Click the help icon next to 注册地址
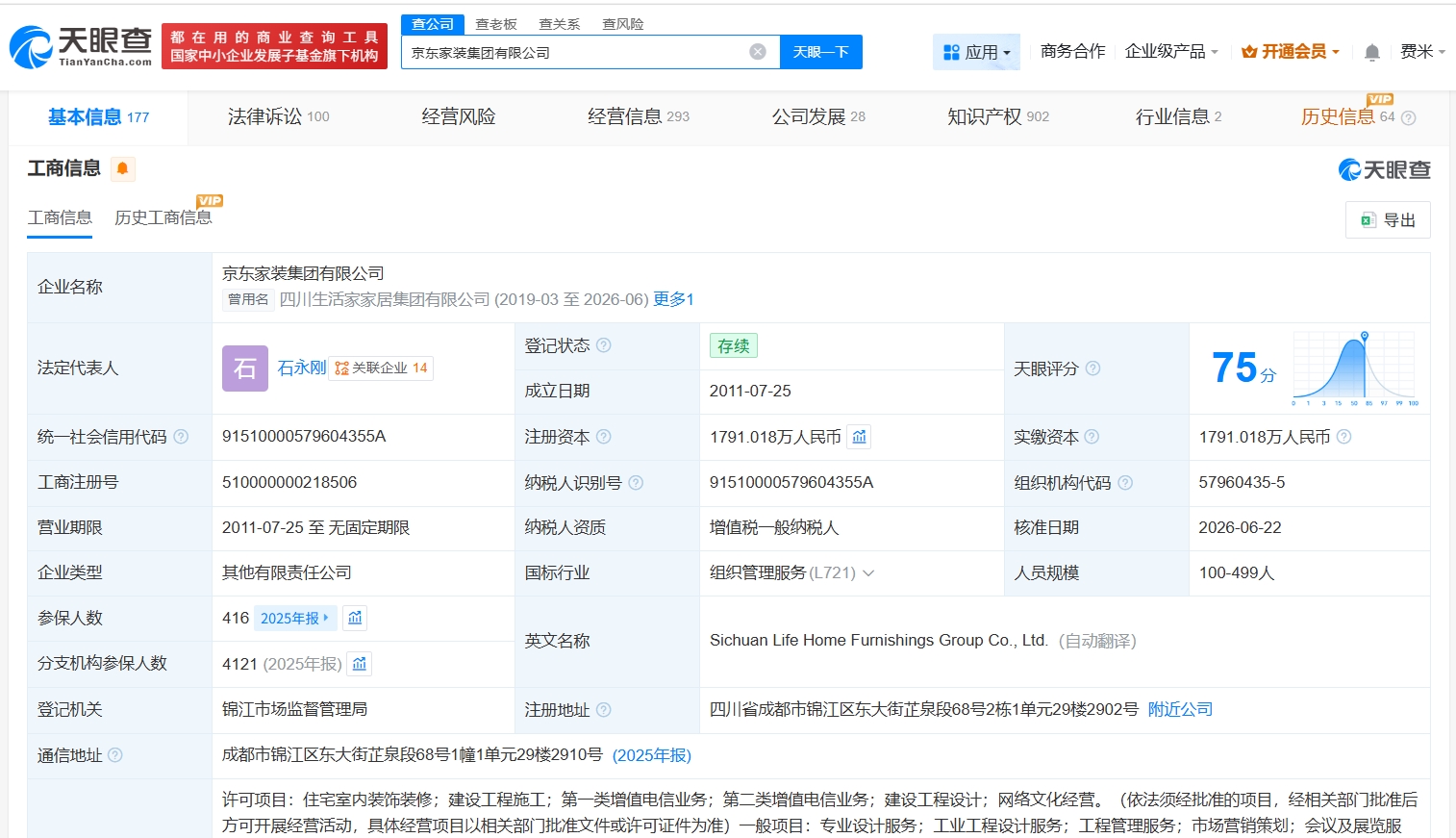The image size is (1456, 838). [604, 710]
